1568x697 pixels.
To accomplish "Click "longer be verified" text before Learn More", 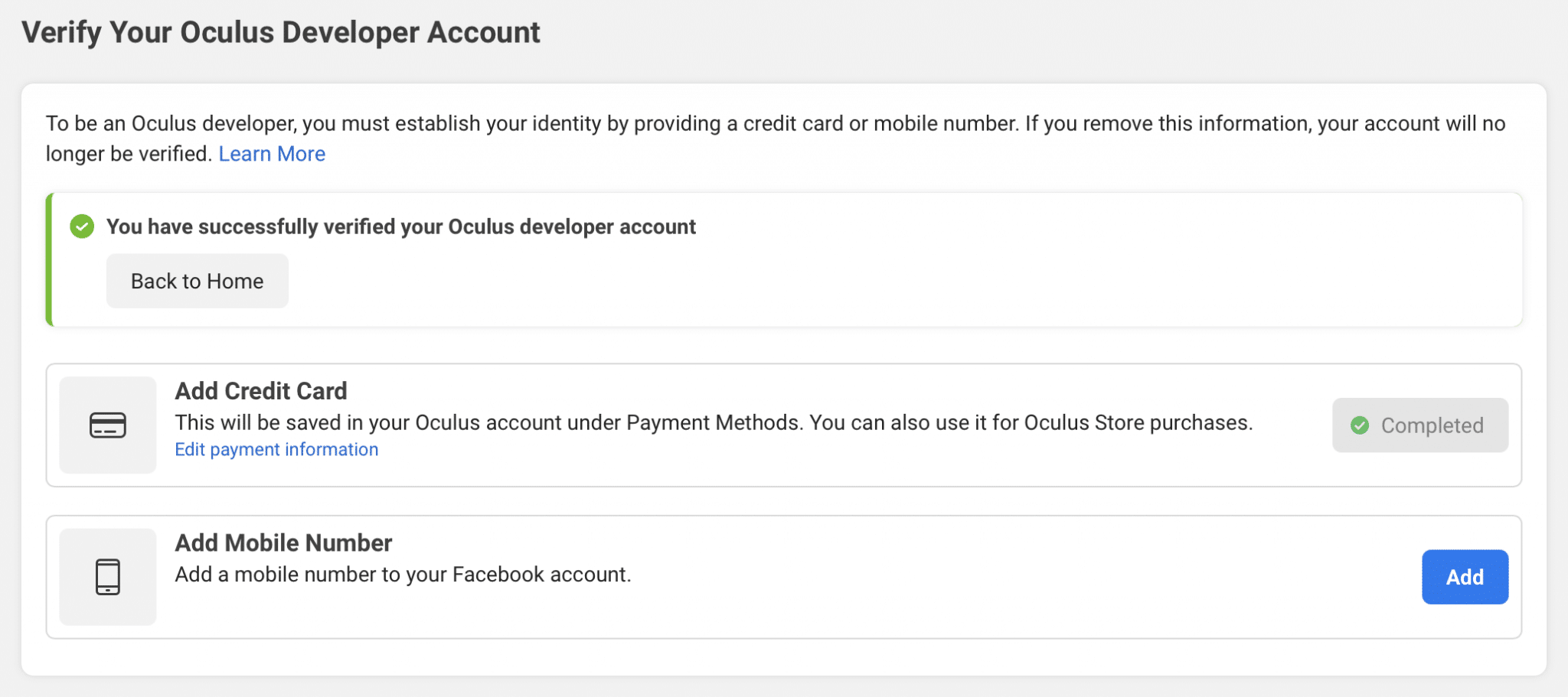I will pos(129,154).
